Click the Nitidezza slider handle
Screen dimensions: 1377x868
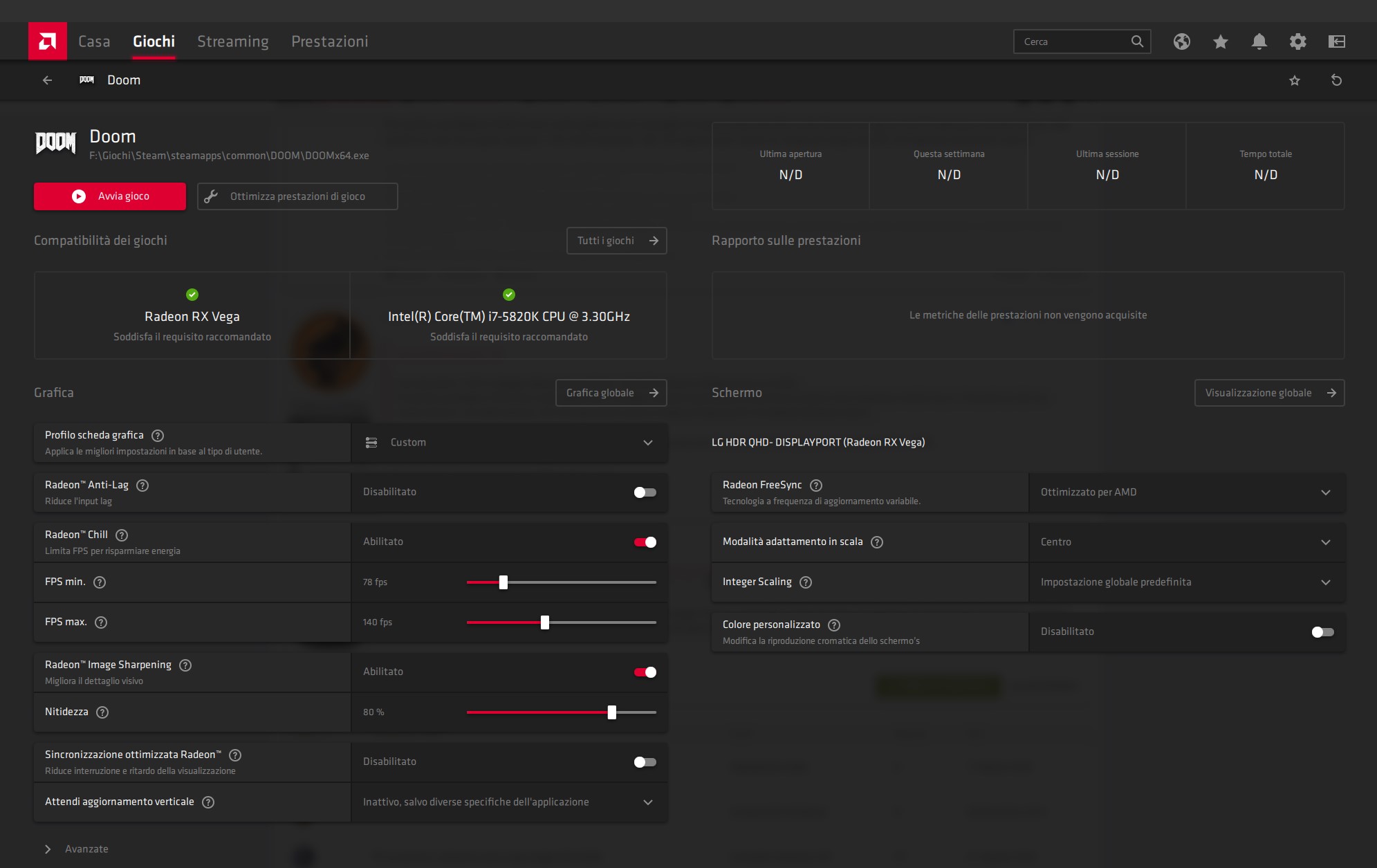click(x=611, y=712)
